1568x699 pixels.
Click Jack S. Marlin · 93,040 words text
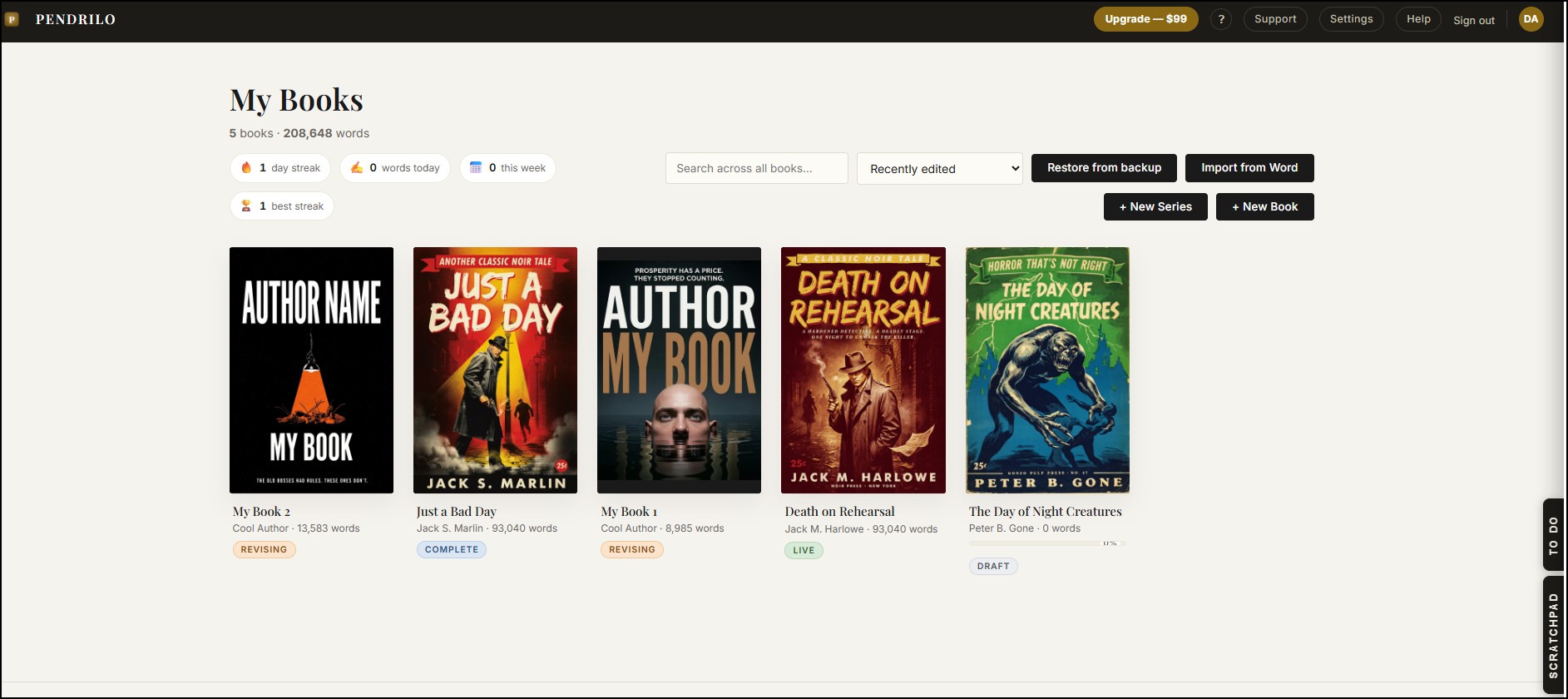(487, 528)
